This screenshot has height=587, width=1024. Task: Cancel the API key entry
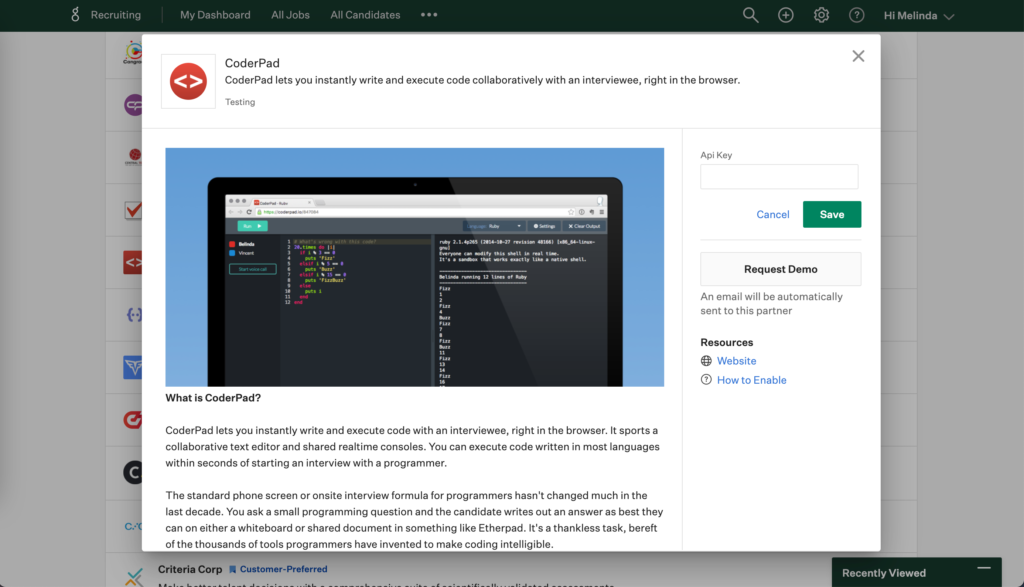point(773,214)
